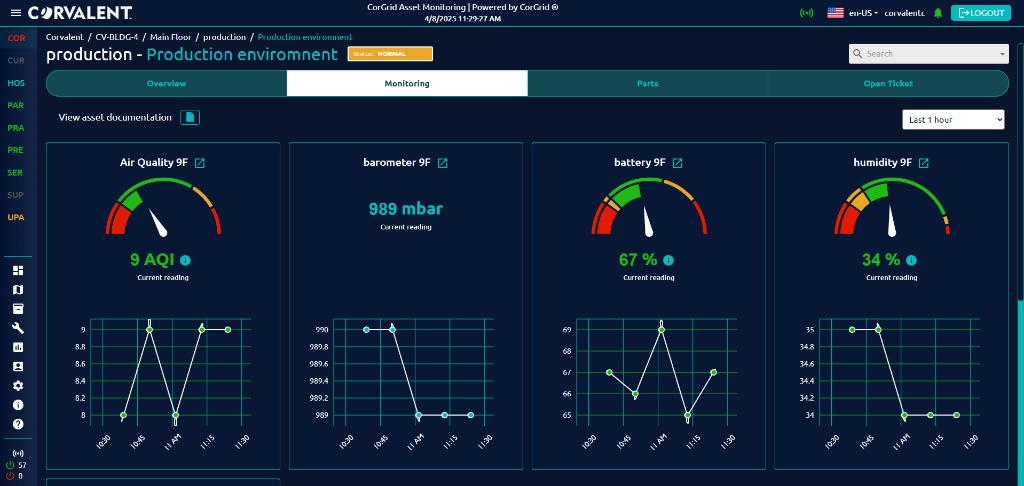This screenshot has height=486, width=1024.
Task: Click the info icon next to 34 %
Action: [x=911, y=261]
